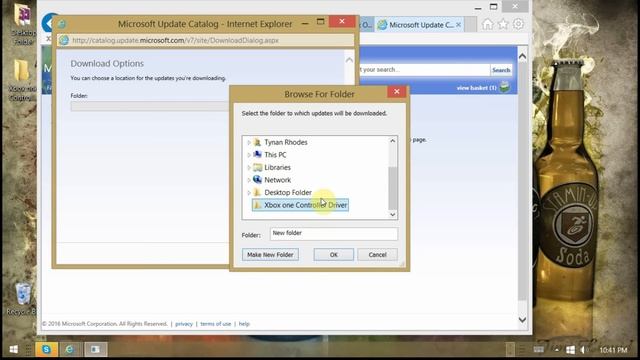
Task: Click the Download Options Folder path field
Action: coord(150,106)
